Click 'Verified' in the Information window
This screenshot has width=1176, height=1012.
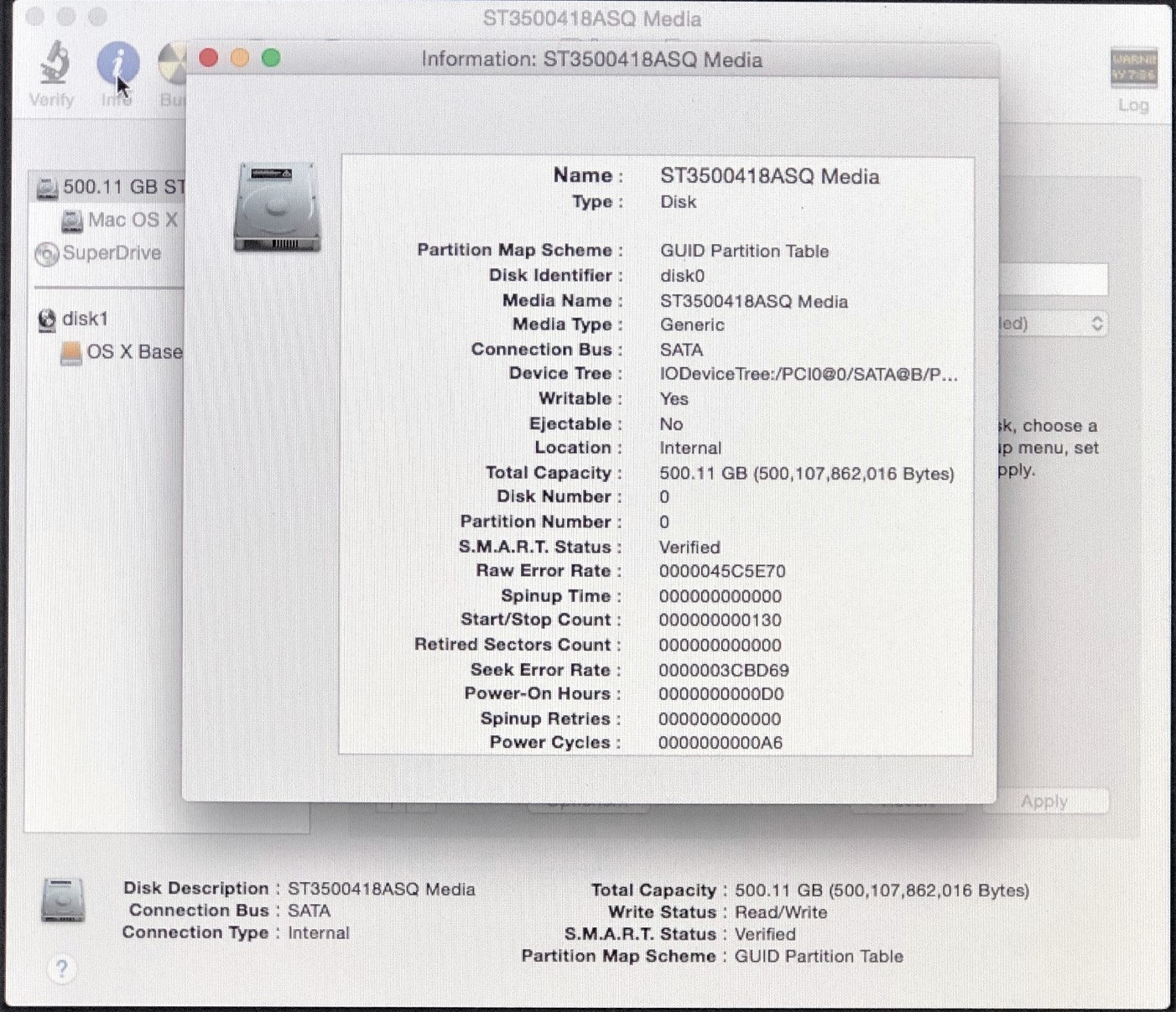tap(689, 548)
